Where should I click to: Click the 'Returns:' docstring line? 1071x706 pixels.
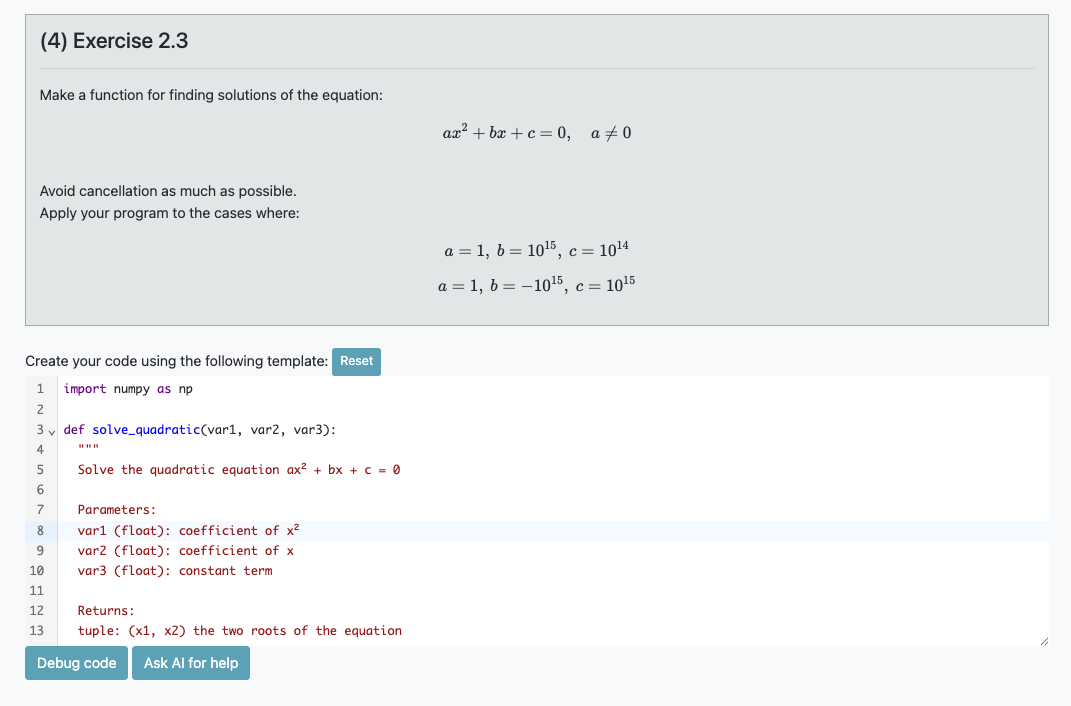pyautogui.click(x=106, y=611)
